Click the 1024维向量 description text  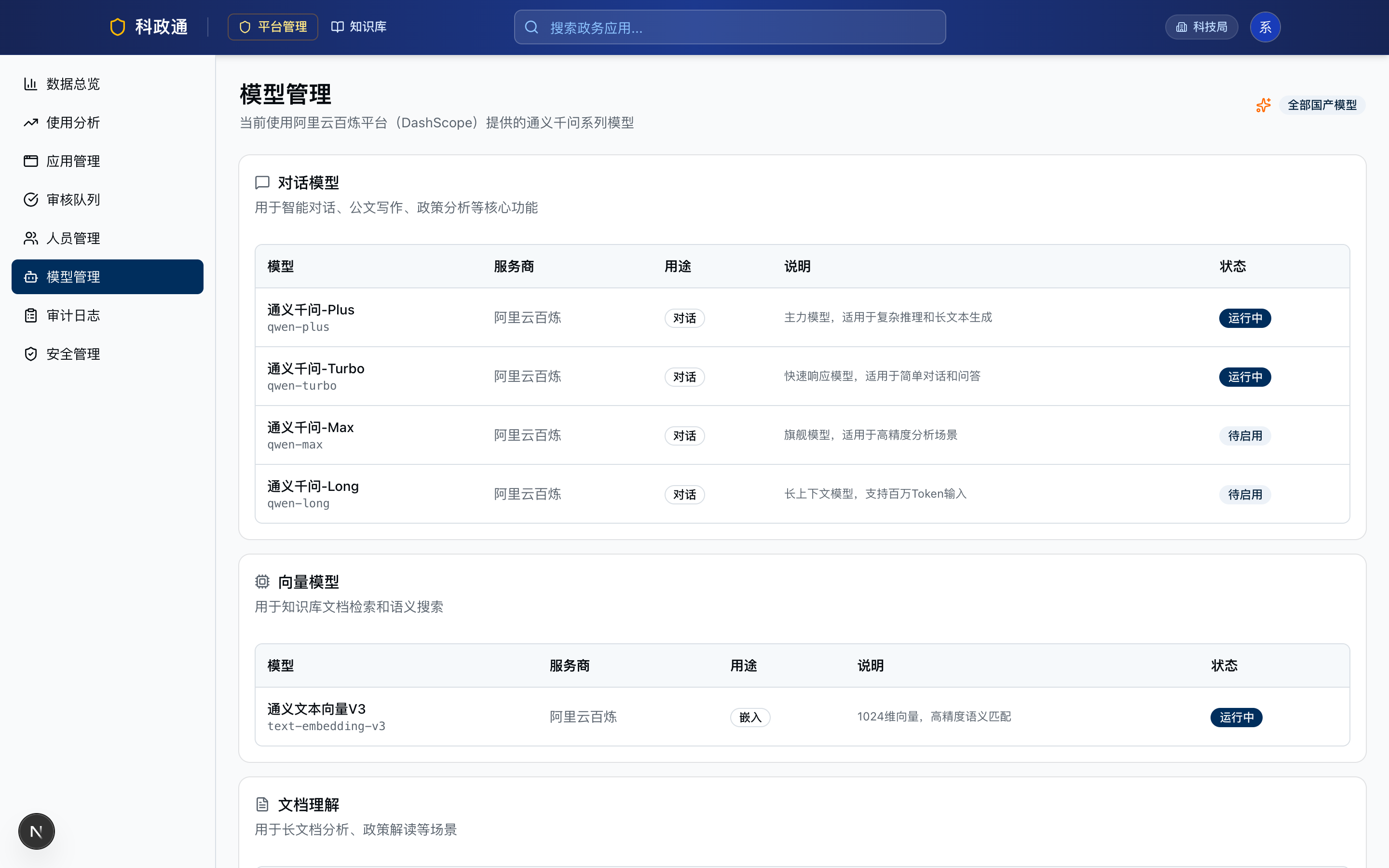coord(934,717)
